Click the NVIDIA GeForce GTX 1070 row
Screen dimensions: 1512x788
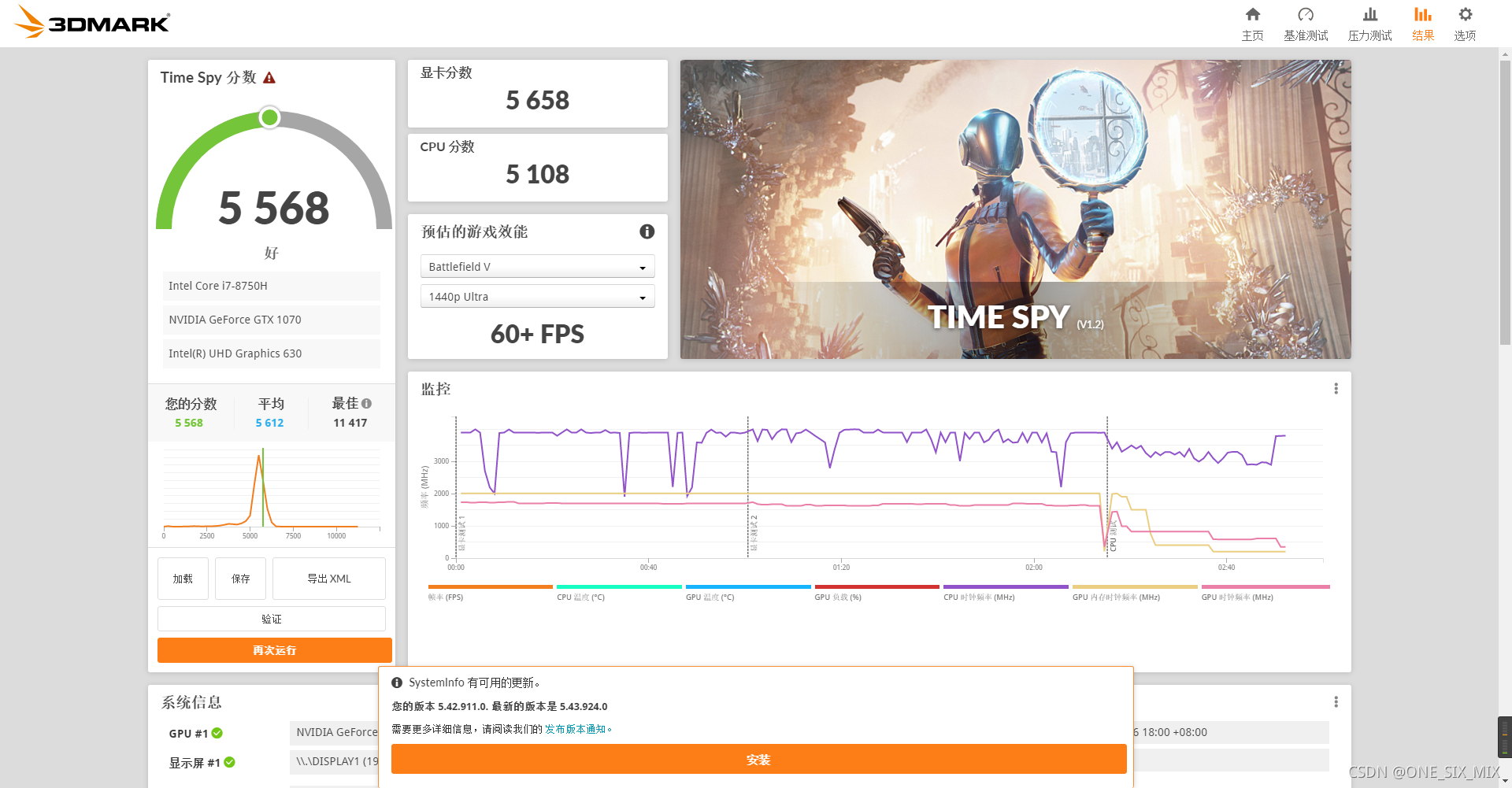pyautogui.click(x=272, y=320)
